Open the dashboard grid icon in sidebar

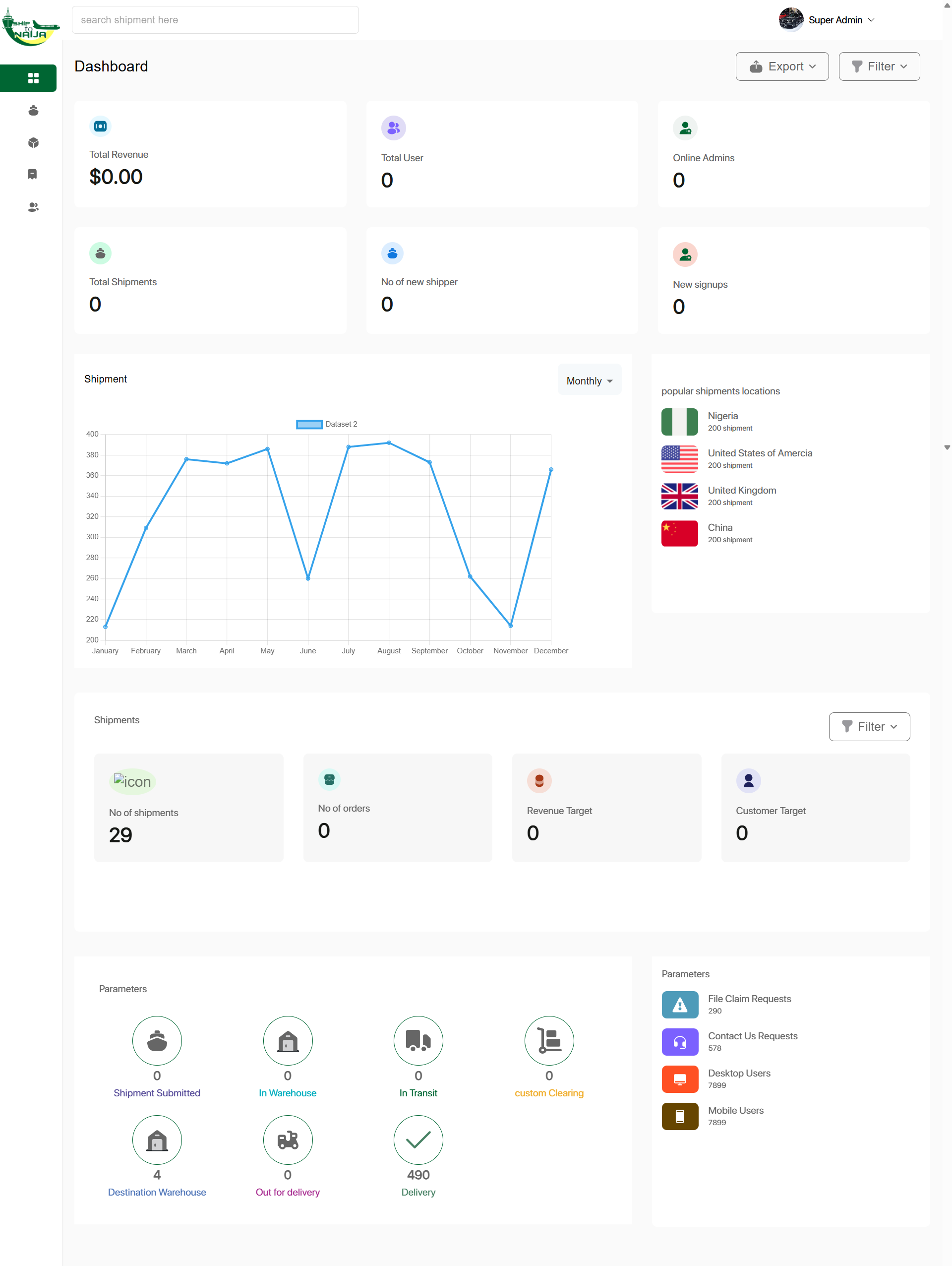[x=33, y=78]
